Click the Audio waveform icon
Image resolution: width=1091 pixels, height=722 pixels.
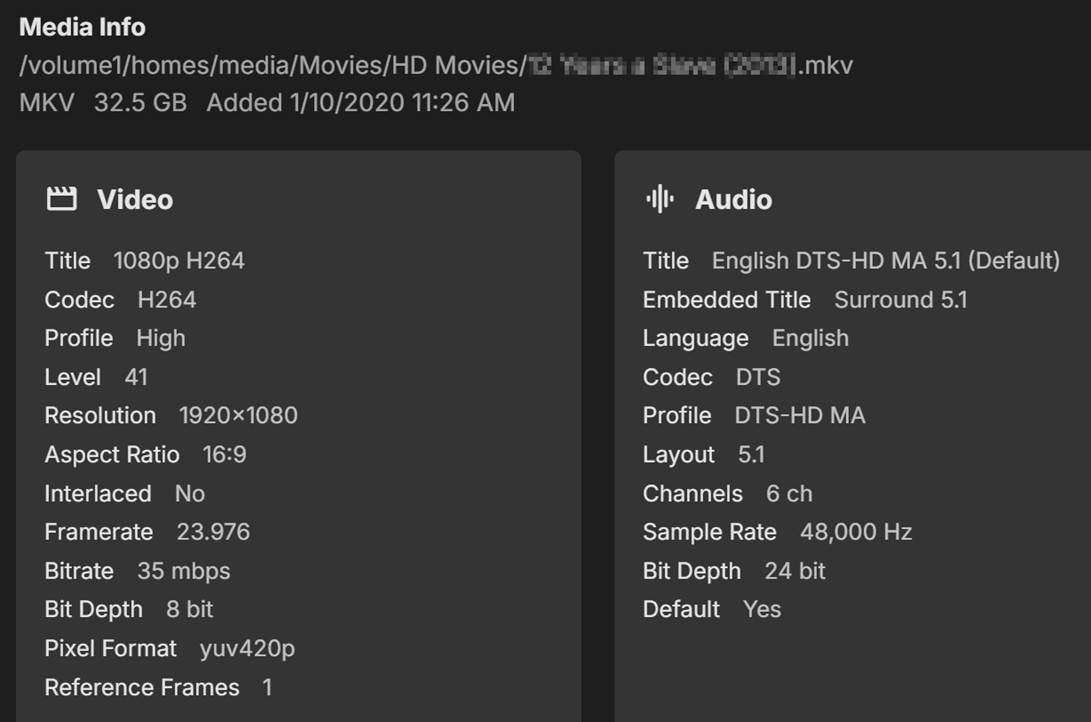660,200
